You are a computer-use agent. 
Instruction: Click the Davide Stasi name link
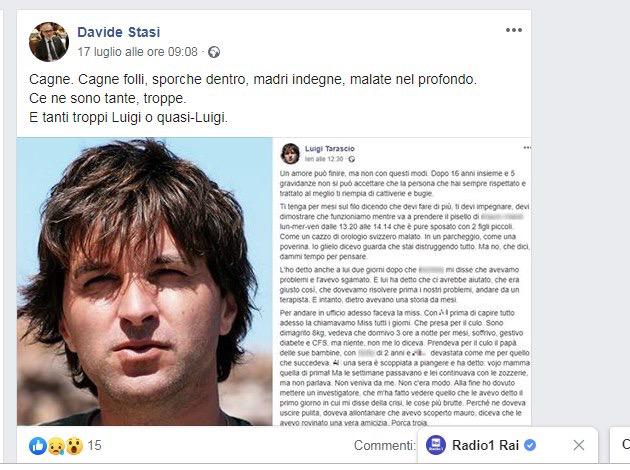click(x=119, y=32)
